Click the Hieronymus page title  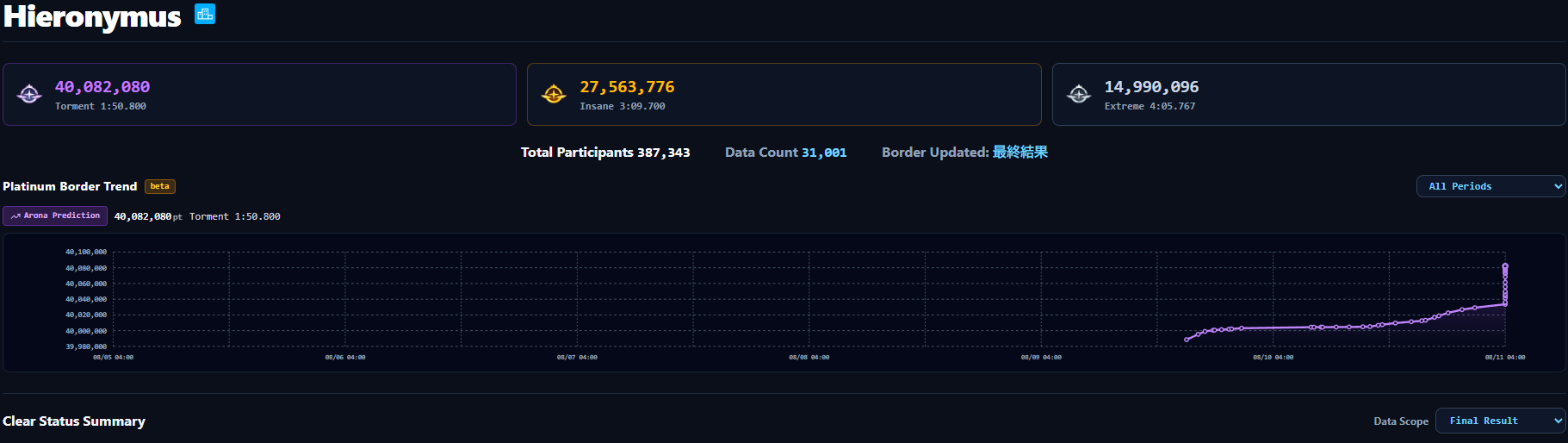[x=92, y=16]
